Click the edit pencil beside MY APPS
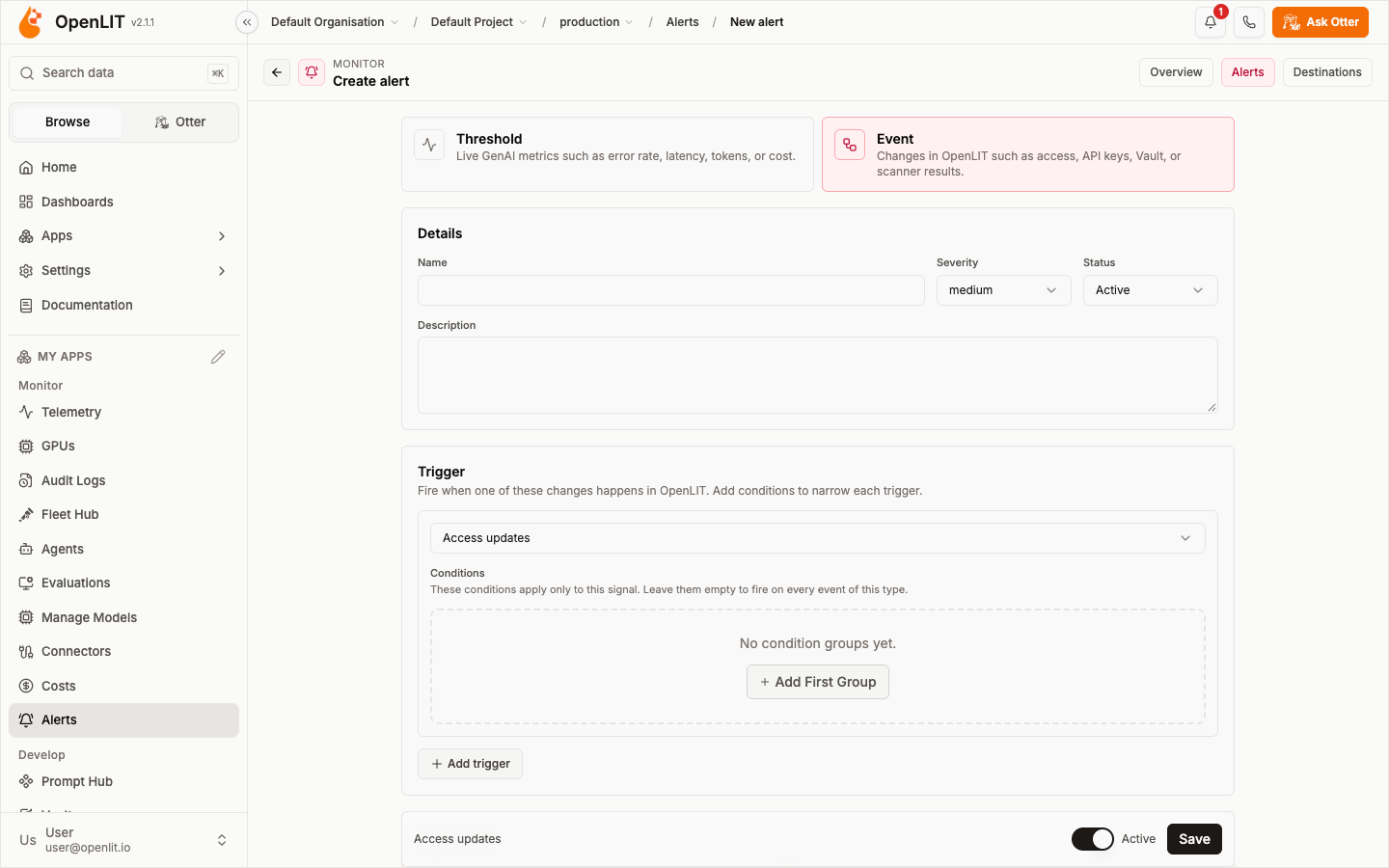 pyautogui.click(x=218, y=357)
